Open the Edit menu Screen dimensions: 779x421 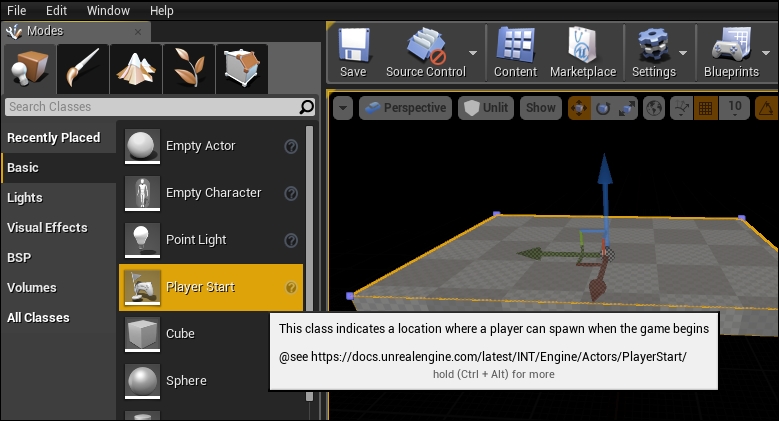(x=56, y=10)
